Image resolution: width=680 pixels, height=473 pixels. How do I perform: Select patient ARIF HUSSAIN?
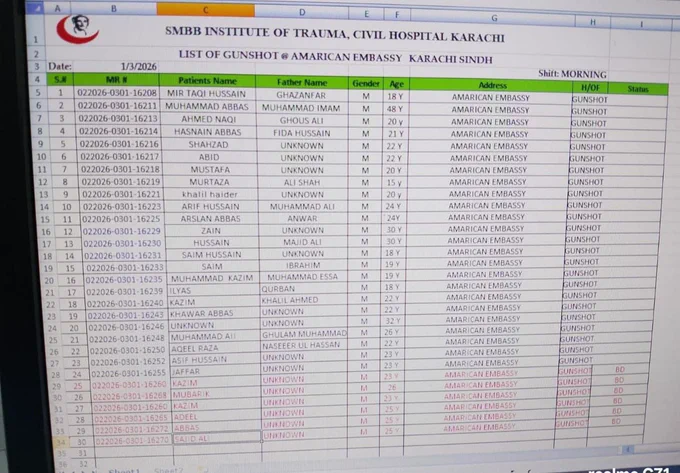click(210, 206)
